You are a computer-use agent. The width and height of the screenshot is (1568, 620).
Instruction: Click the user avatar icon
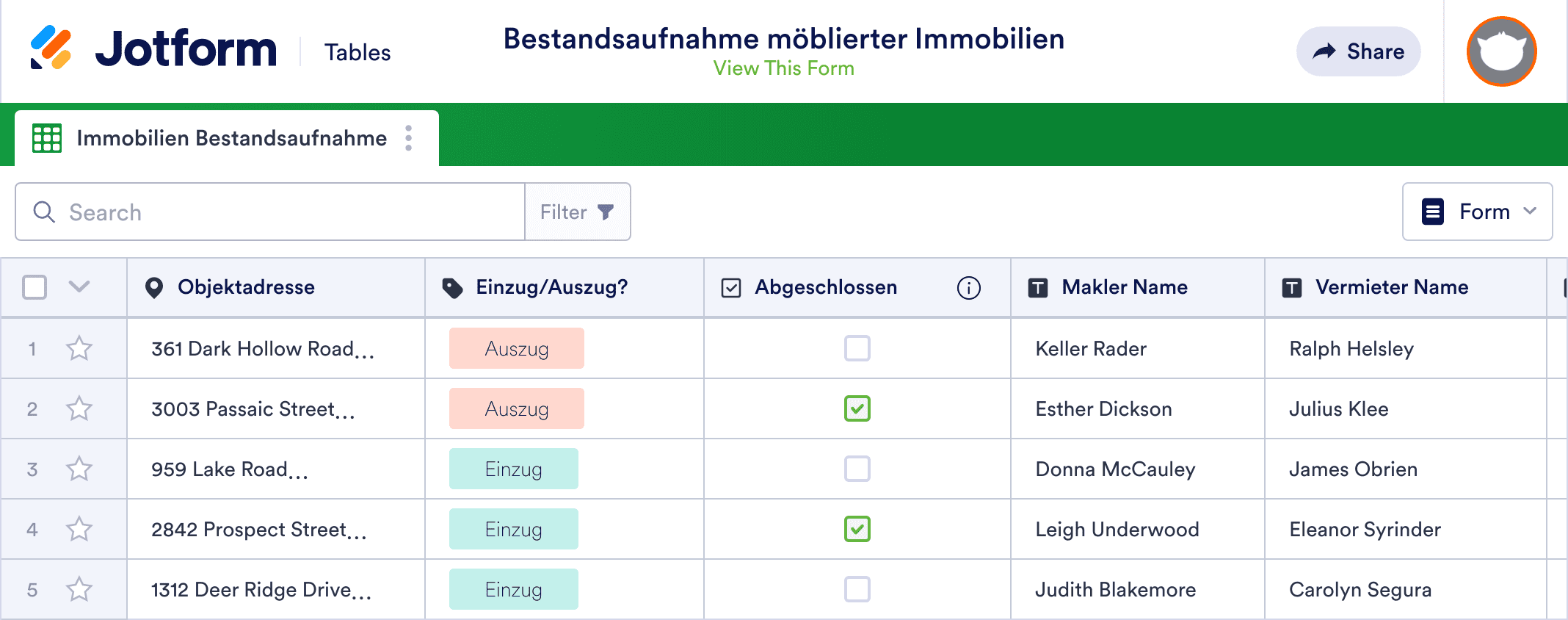[x=1501, y=51]
